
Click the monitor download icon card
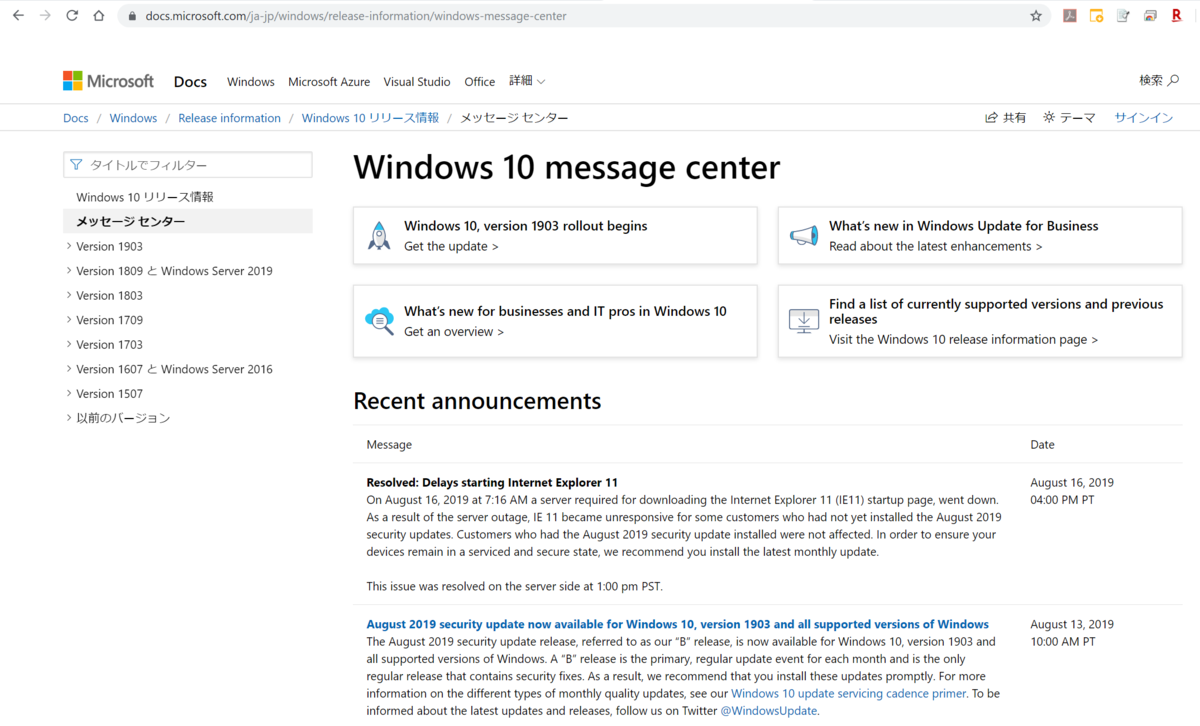coord(804,321)
